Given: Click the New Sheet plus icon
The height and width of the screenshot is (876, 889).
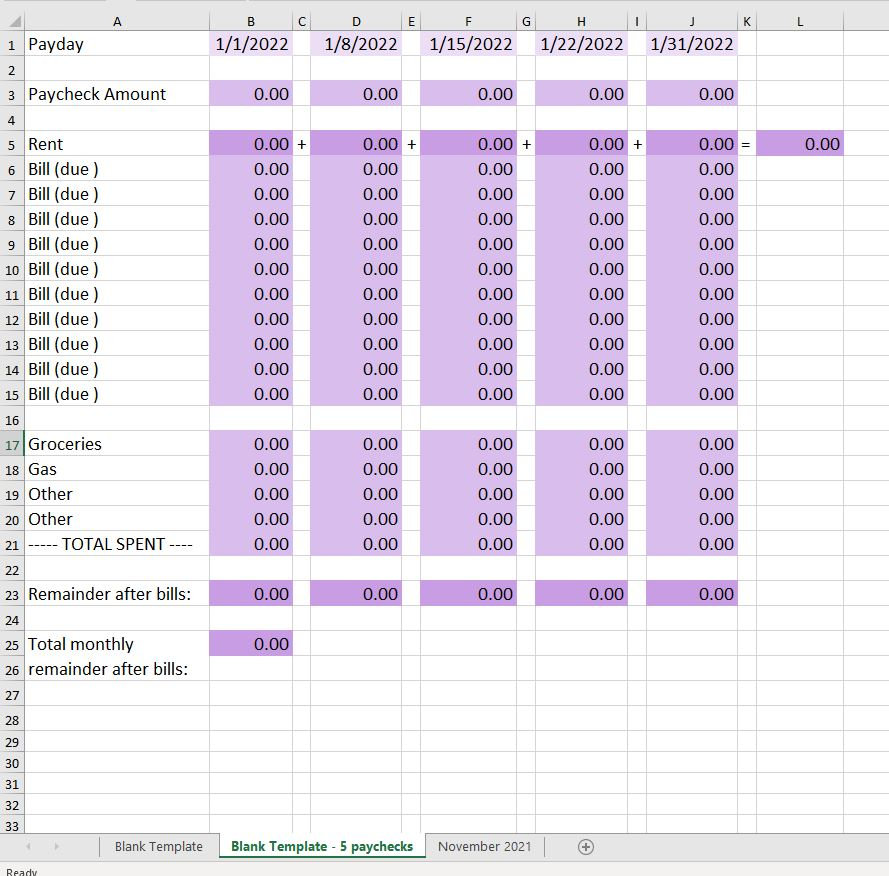Looking at the screenshot, I should (x=583, y=846).
